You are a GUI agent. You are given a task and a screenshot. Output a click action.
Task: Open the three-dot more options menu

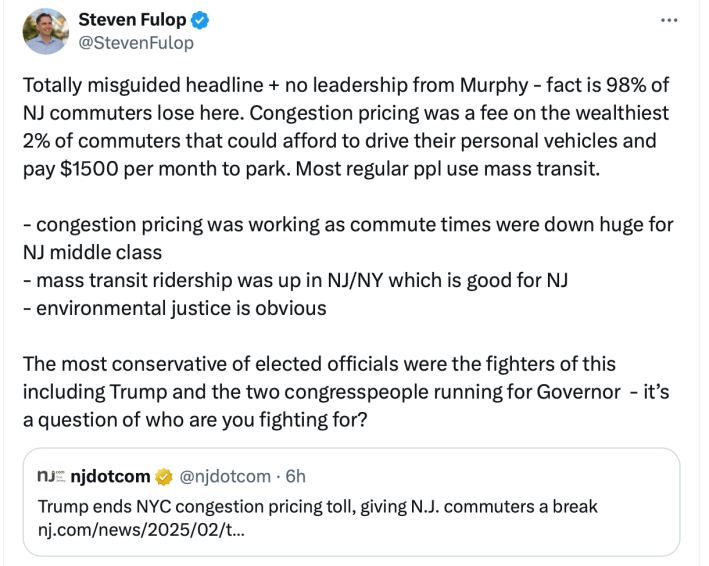tap(669, 21)
